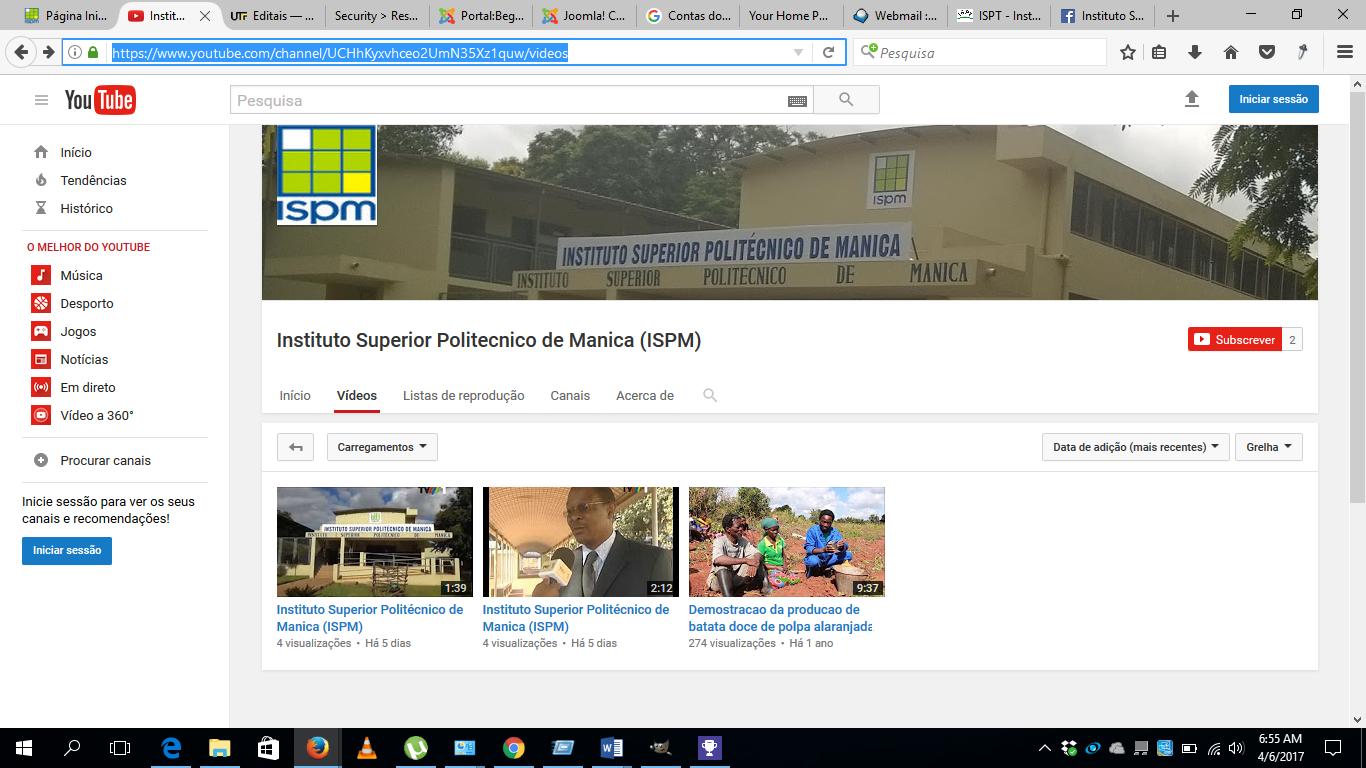
Task: Launch VLC from the taskbar
Action: [367, 748]
